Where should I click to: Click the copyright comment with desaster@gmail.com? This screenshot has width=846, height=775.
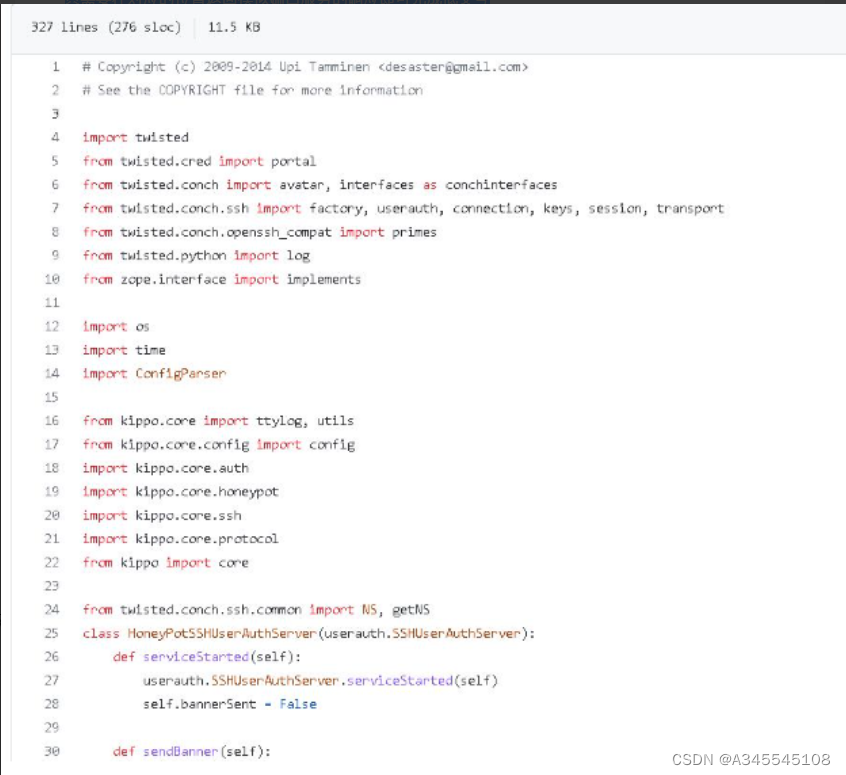(305, 67)
